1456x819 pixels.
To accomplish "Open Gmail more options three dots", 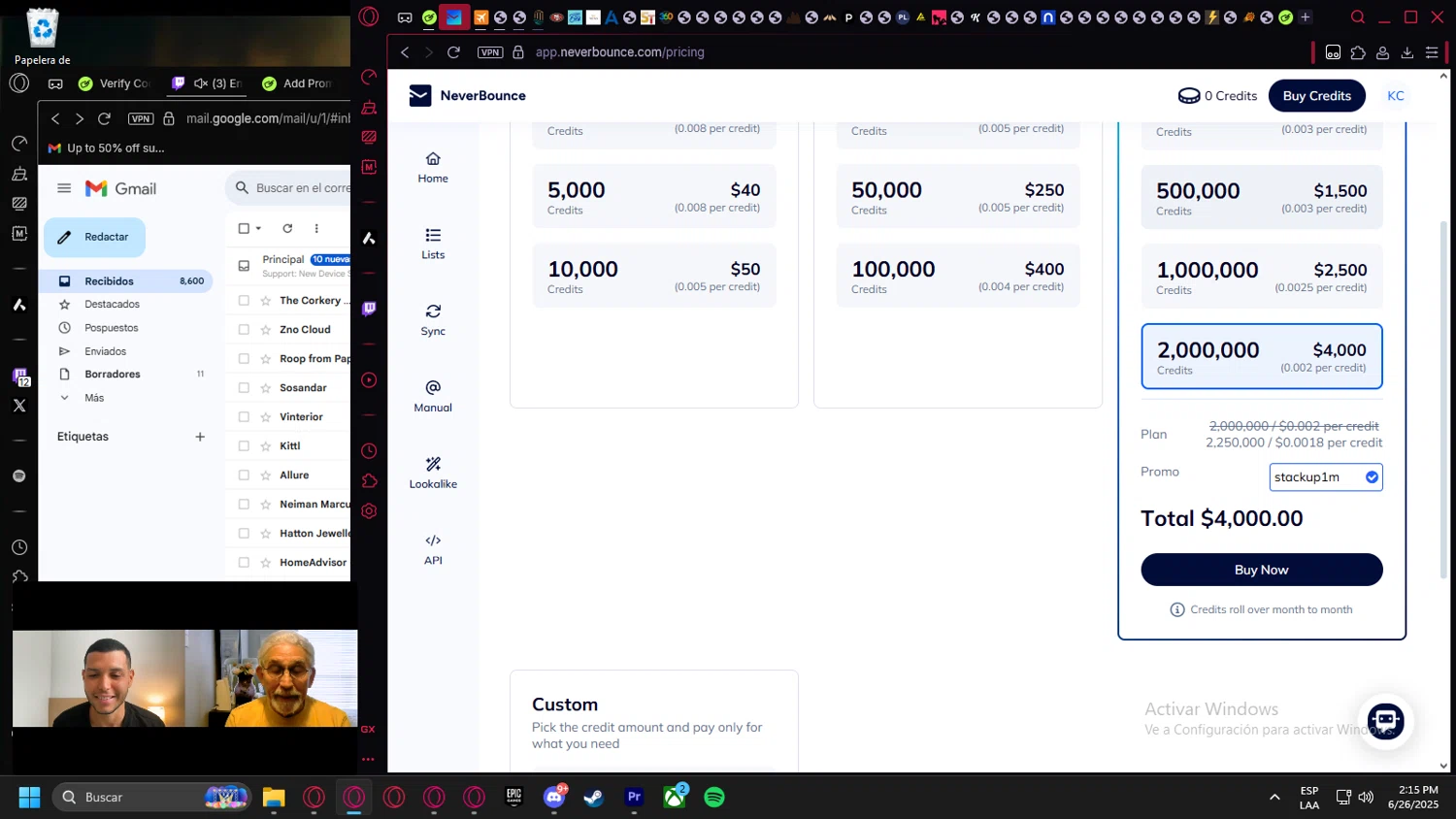I will point(316,229).
